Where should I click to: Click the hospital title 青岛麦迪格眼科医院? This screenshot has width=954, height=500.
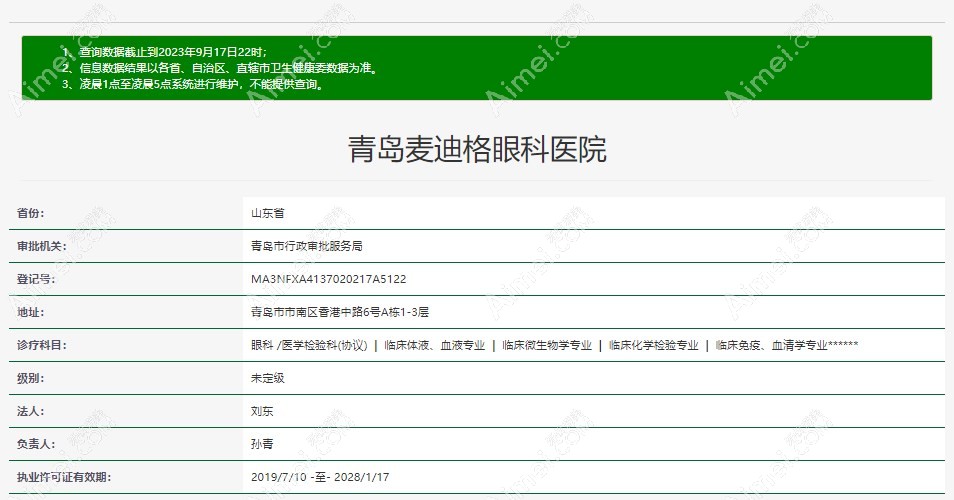[x=477, y=149]
